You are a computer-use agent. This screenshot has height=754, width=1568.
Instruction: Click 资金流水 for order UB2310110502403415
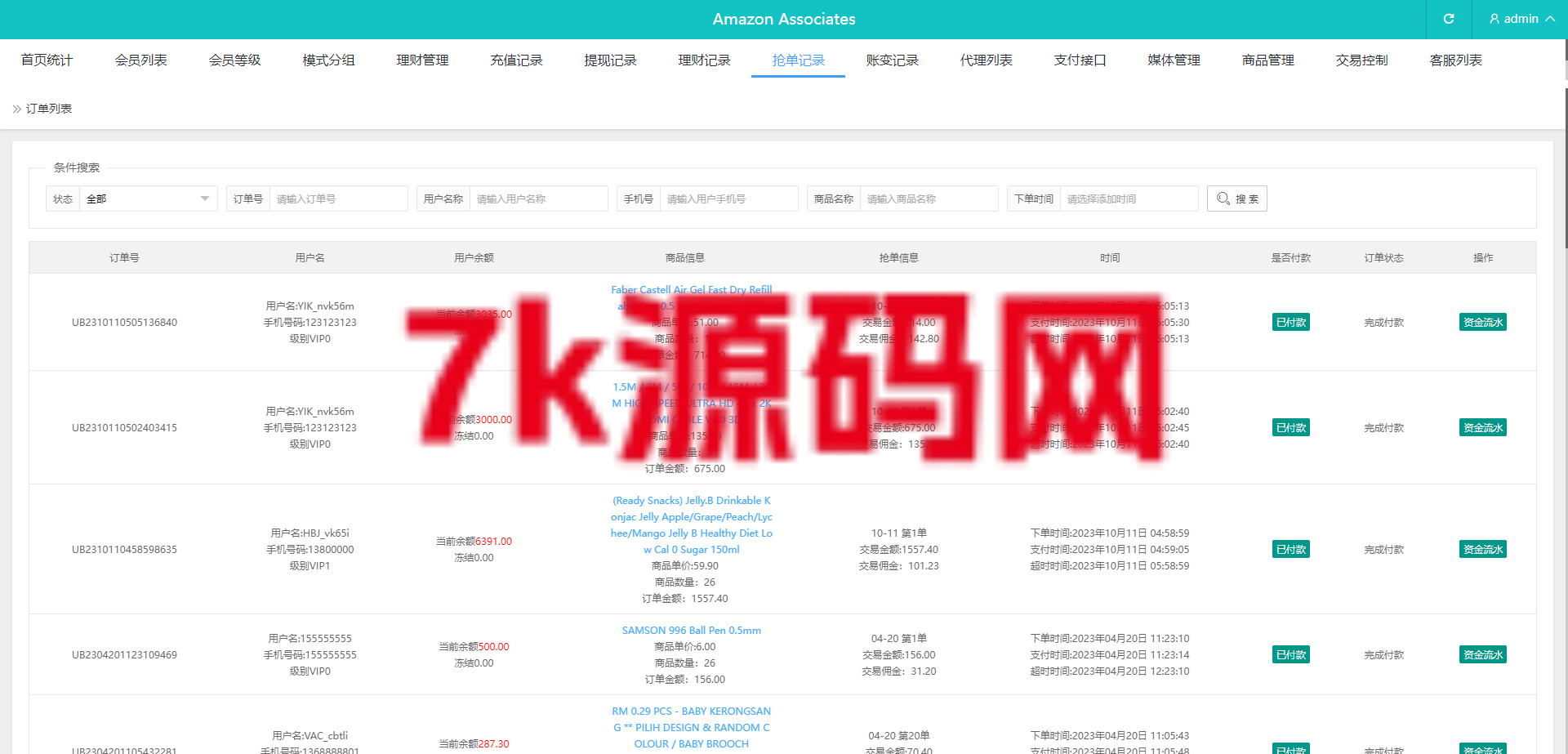point(1482,427)
